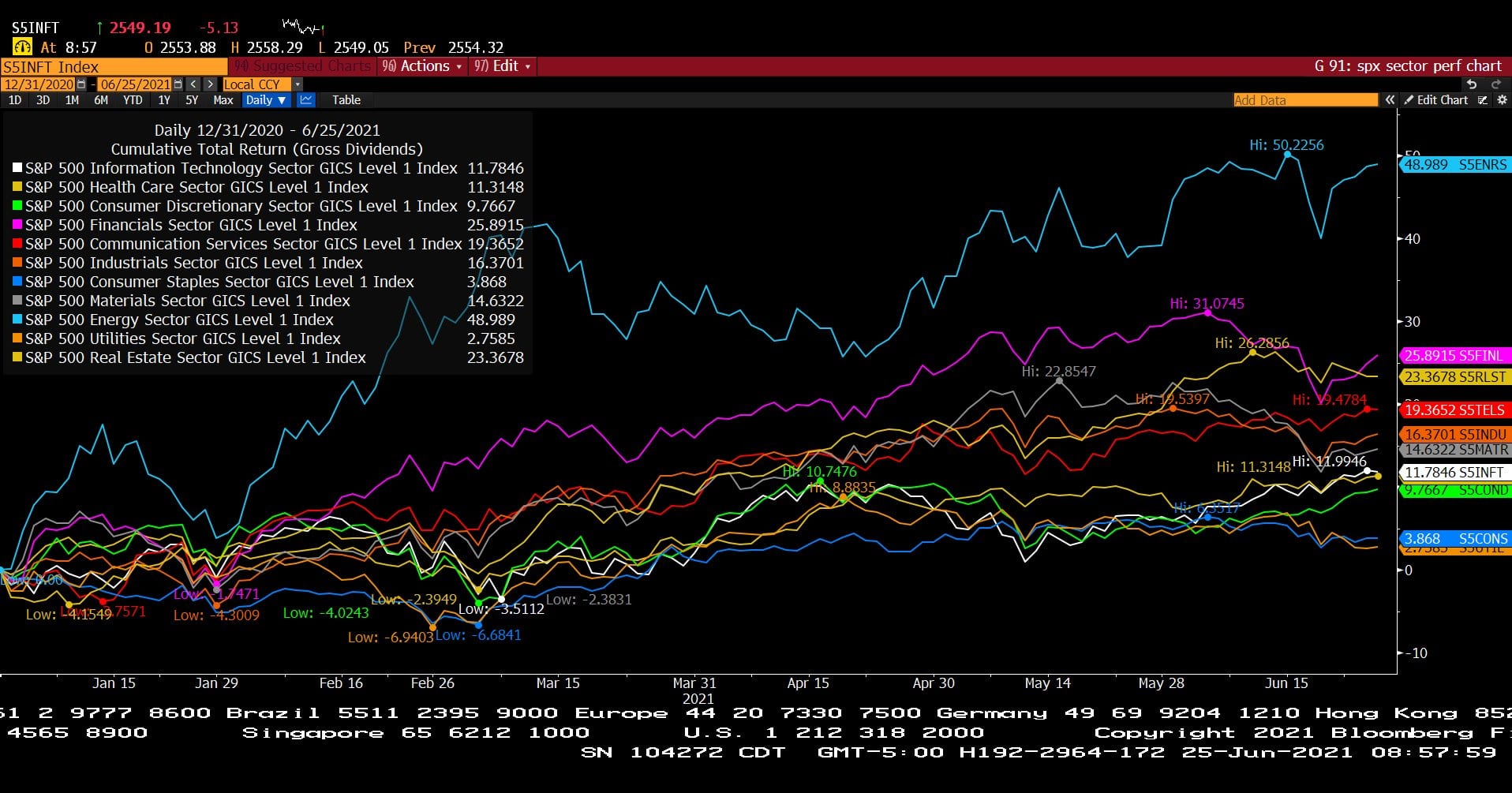
Task: Click Consumer Staples legend blue swatch
Action: coord(17,282)
